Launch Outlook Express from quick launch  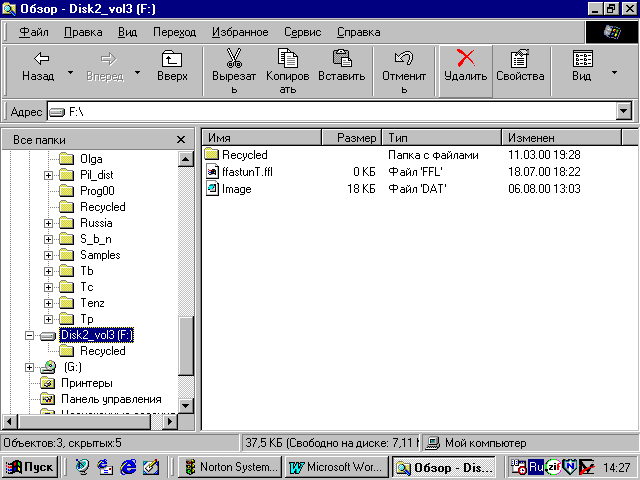point(105,467)
